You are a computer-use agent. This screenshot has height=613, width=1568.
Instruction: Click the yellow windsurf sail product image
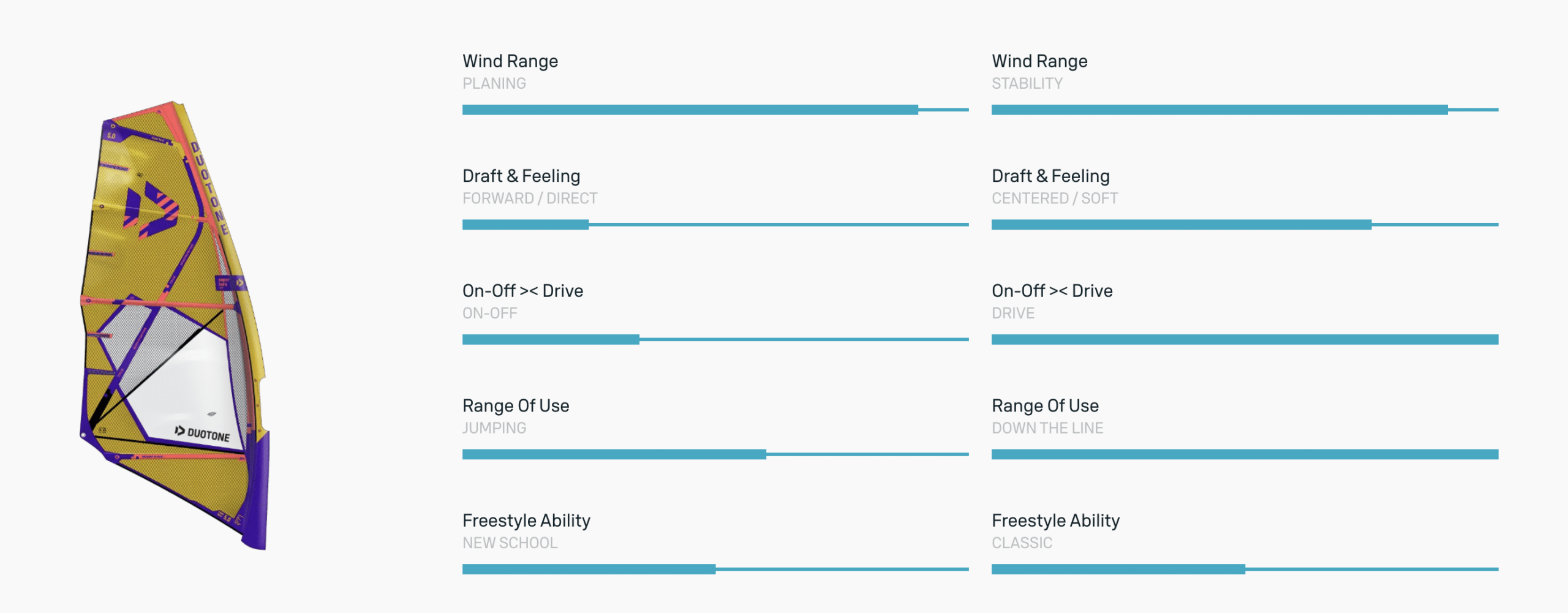coord(175,325)
